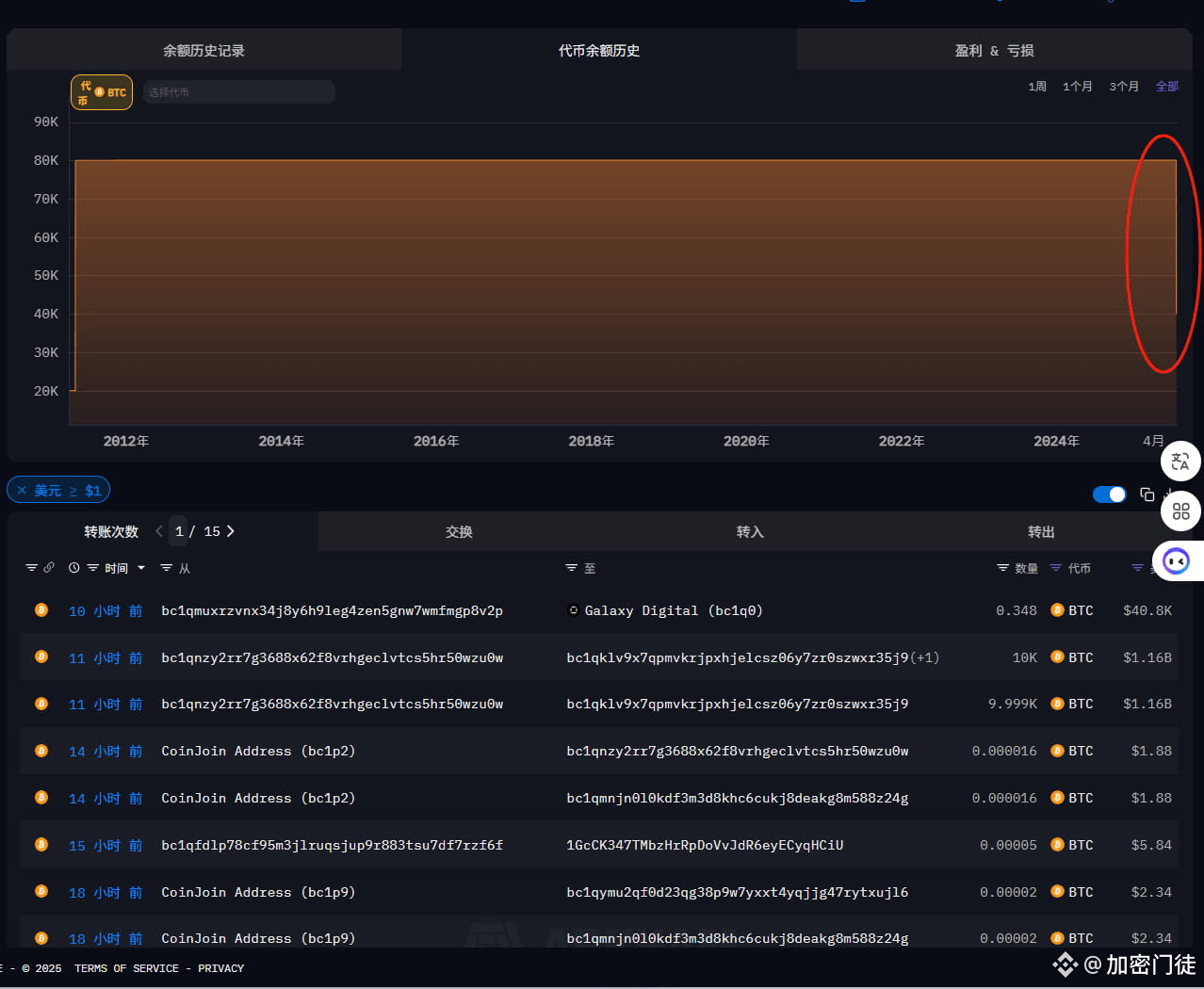Select the translate language icon
The height and width of the screenshot is (989, 1204).
[1180, 461]
